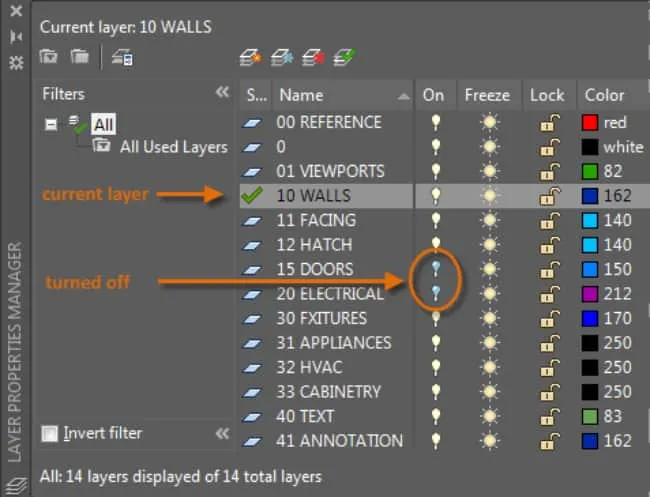Turn off the 31 APPLIANCES layer
The height and width of the screenshot is (497, 650).
(x=435, y=342)
